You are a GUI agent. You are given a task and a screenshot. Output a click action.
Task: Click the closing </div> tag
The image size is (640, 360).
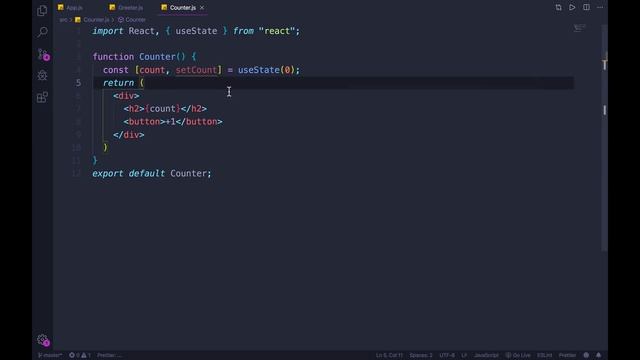(x=129, y=135)
